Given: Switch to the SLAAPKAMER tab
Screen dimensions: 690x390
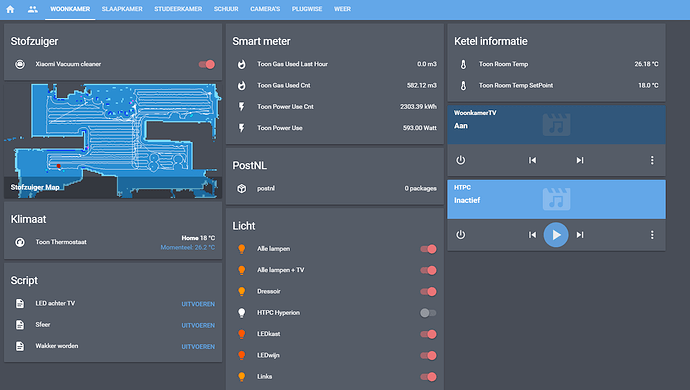Looking at the screenshot, I should pyautogui.click(x=122, y=9).
